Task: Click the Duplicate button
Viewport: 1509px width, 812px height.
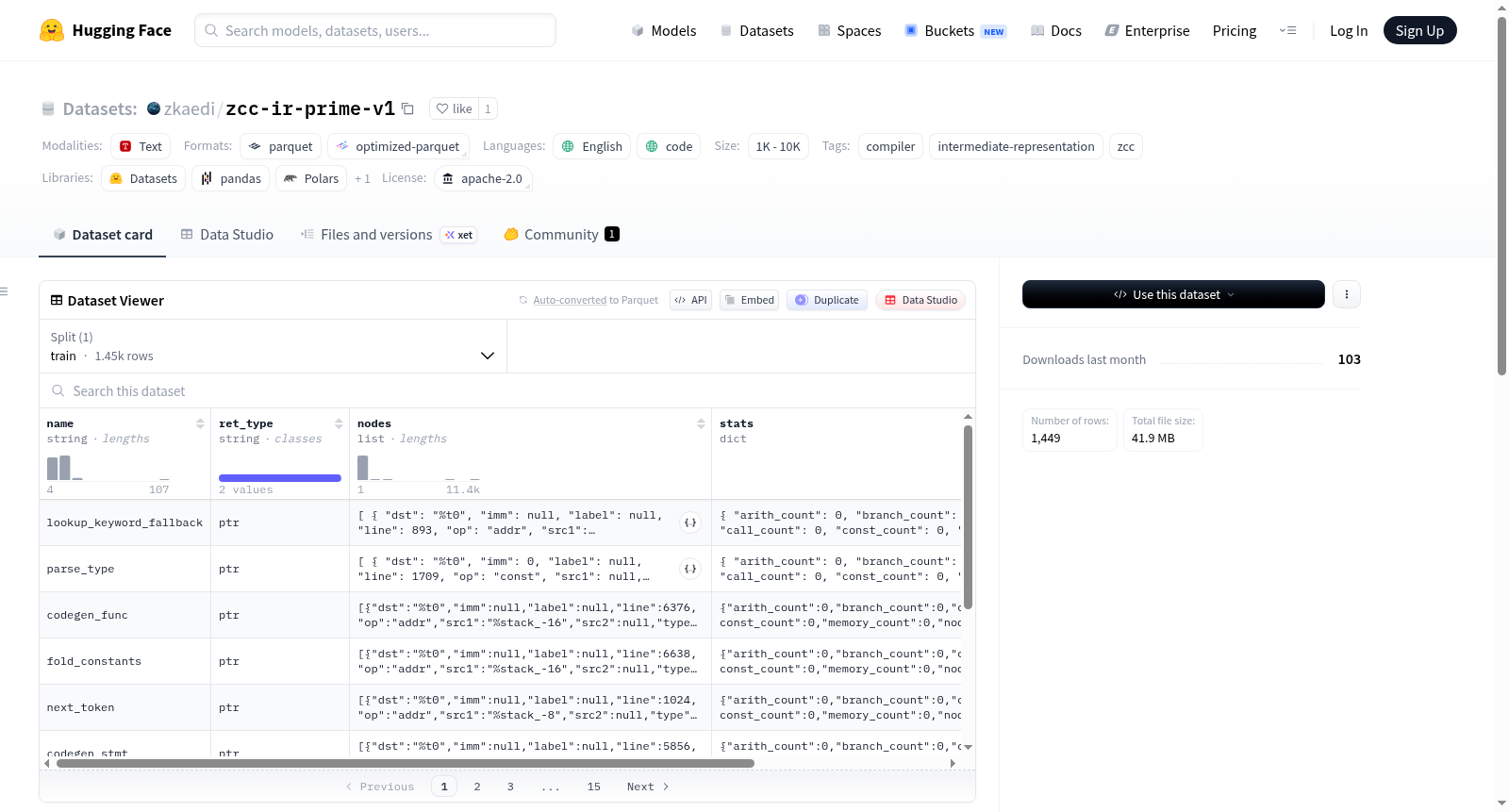Action: pyautogui.click(x=827, y=300)
